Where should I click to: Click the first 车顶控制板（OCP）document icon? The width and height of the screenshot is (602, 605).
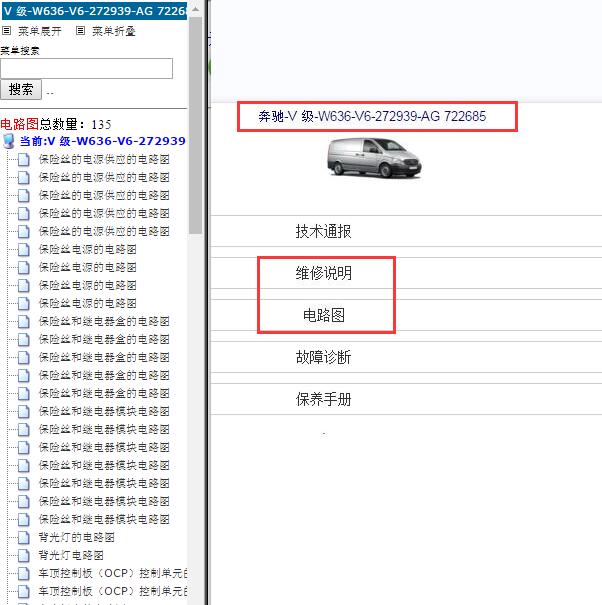pos(24,573)
